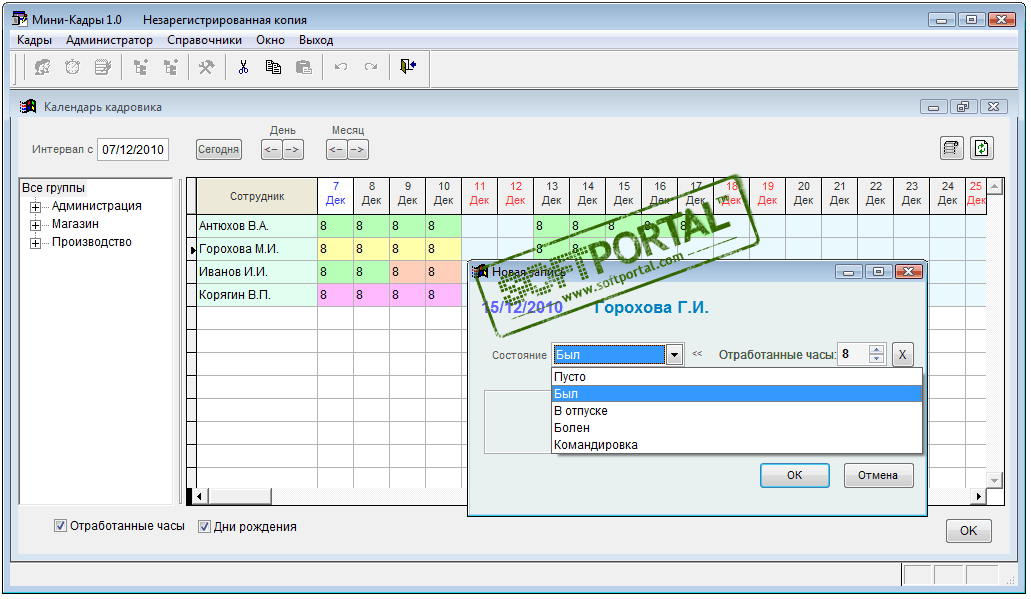The height and width of the screenshot is (599, 1031).
Task: Go to next day with День right arrow
Action: [293, 149]
